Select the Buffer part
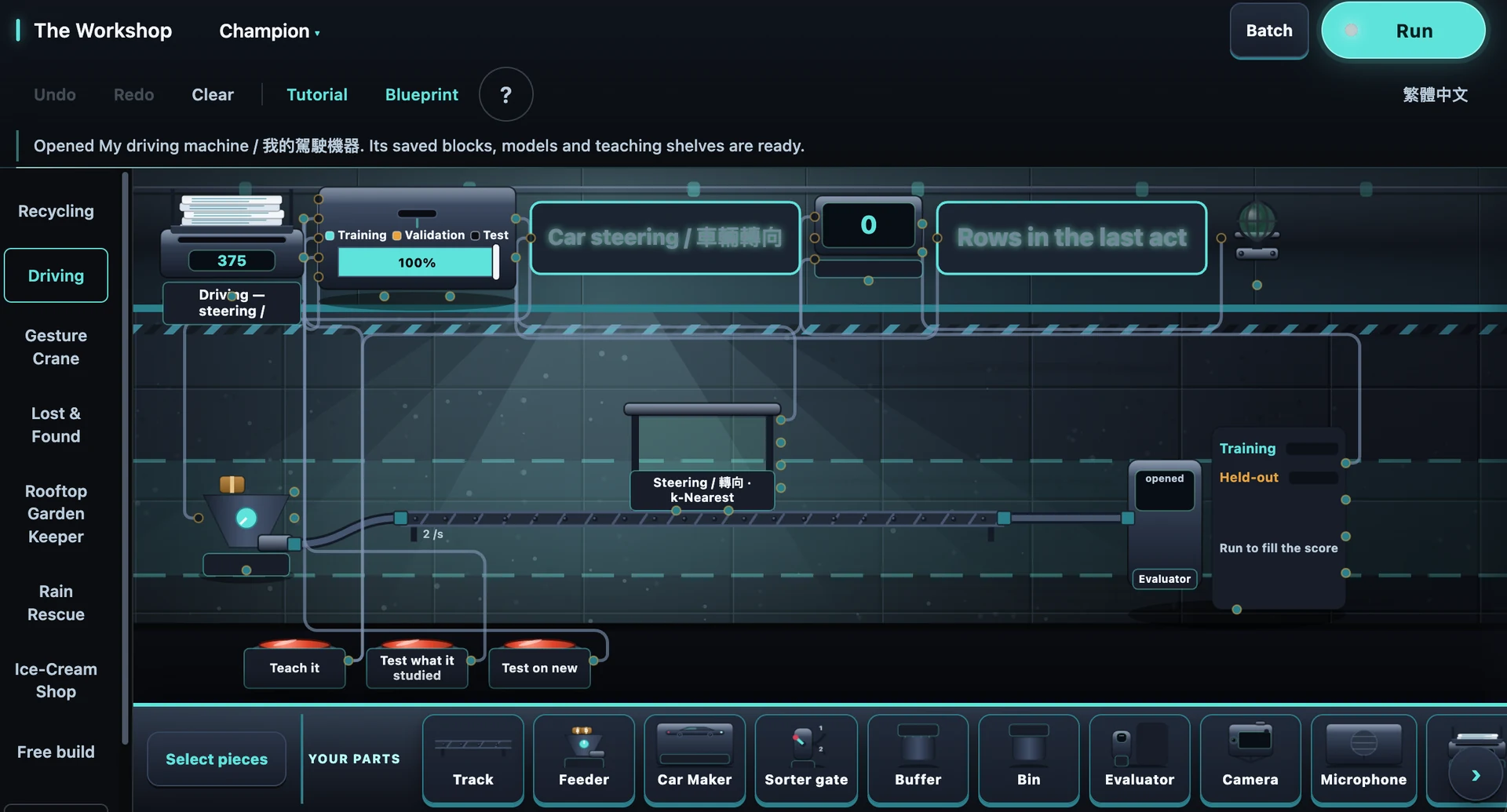Image resolution: width=1507 pixels, height=812 pixels. [918, 759]
